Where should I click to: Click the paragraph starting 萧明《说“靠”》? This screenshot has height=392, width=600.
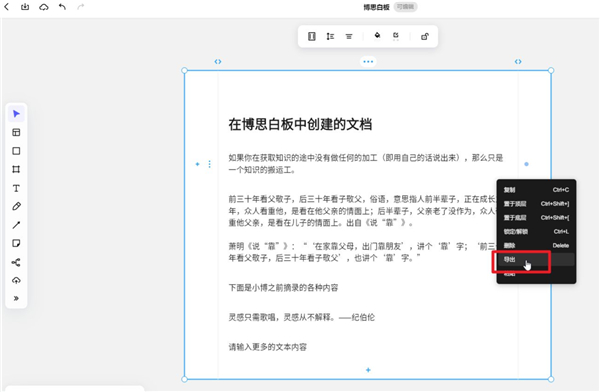point(362,252)
